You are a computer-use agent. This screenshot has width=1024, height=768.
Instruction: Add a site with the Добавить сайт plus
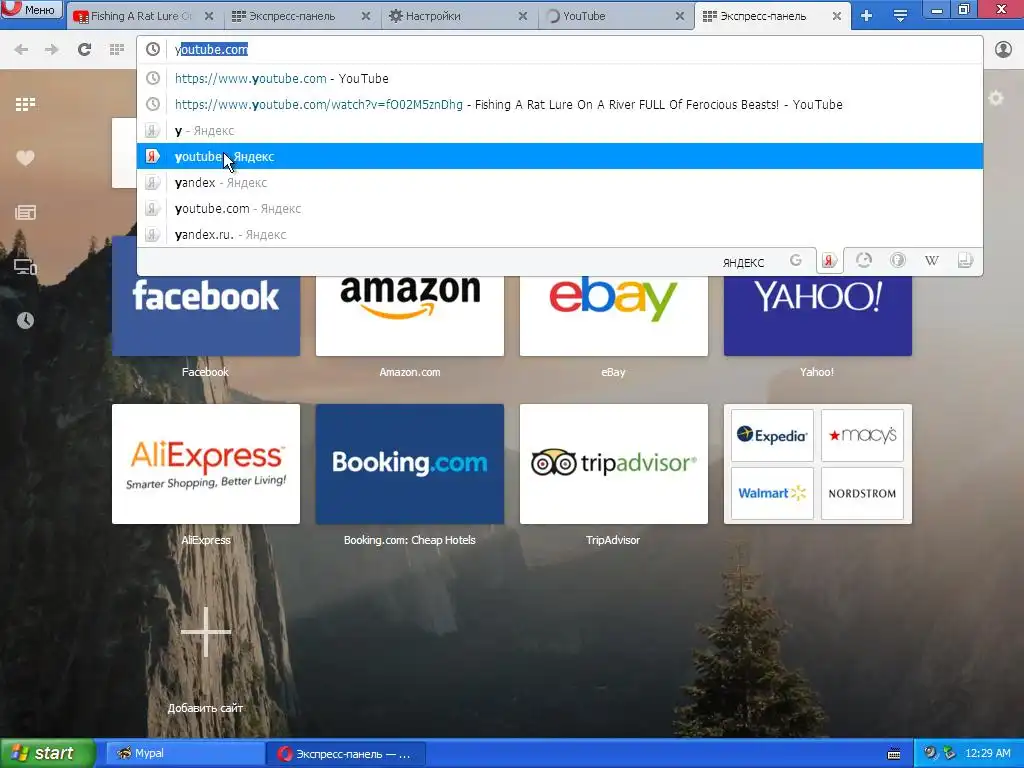pyautogui.click(x=206, y=632)
